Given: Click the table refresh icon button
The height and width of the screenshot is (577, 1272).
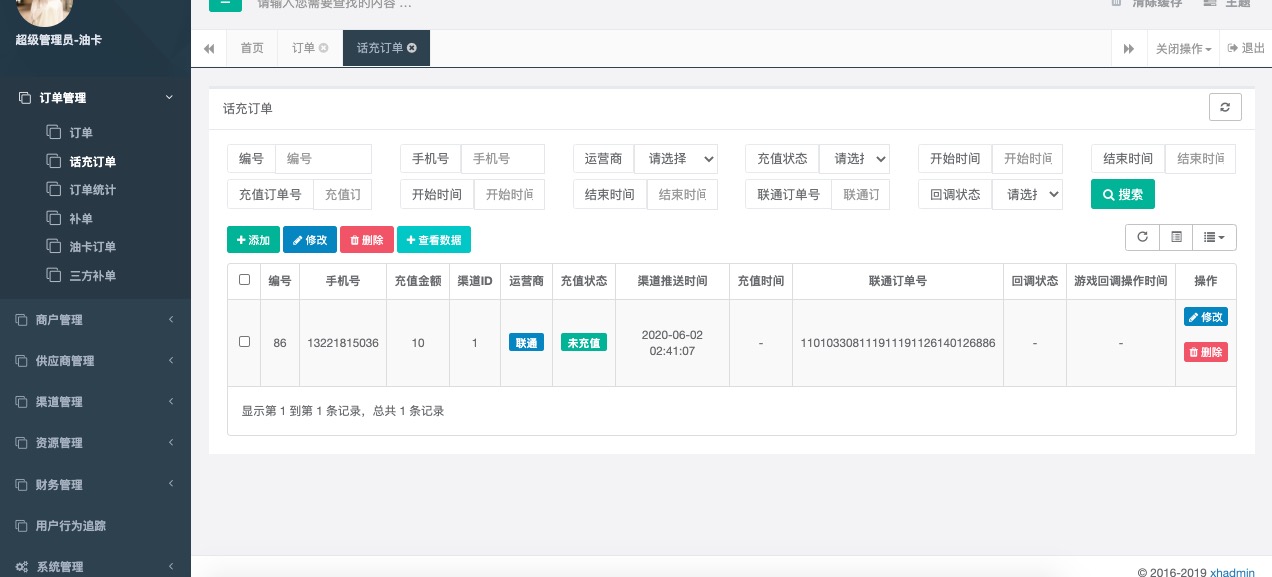Looking at the screenshot, I should click(1142, 237).
